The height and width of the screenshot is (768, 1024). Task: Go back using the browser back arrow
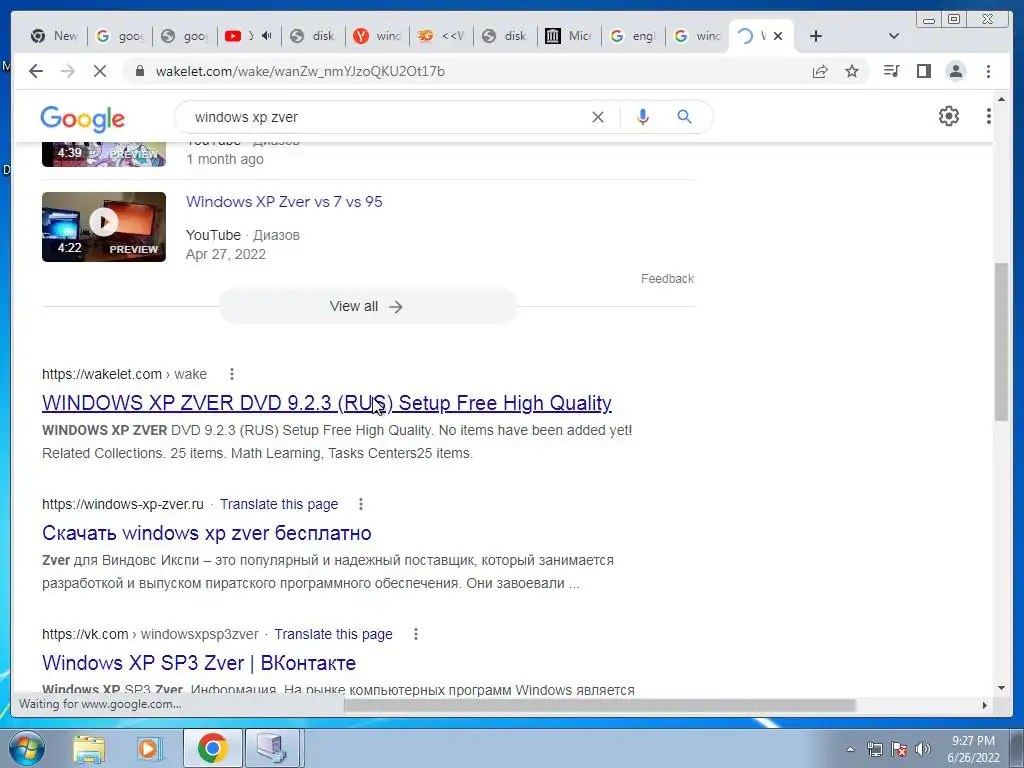(36, 71)
